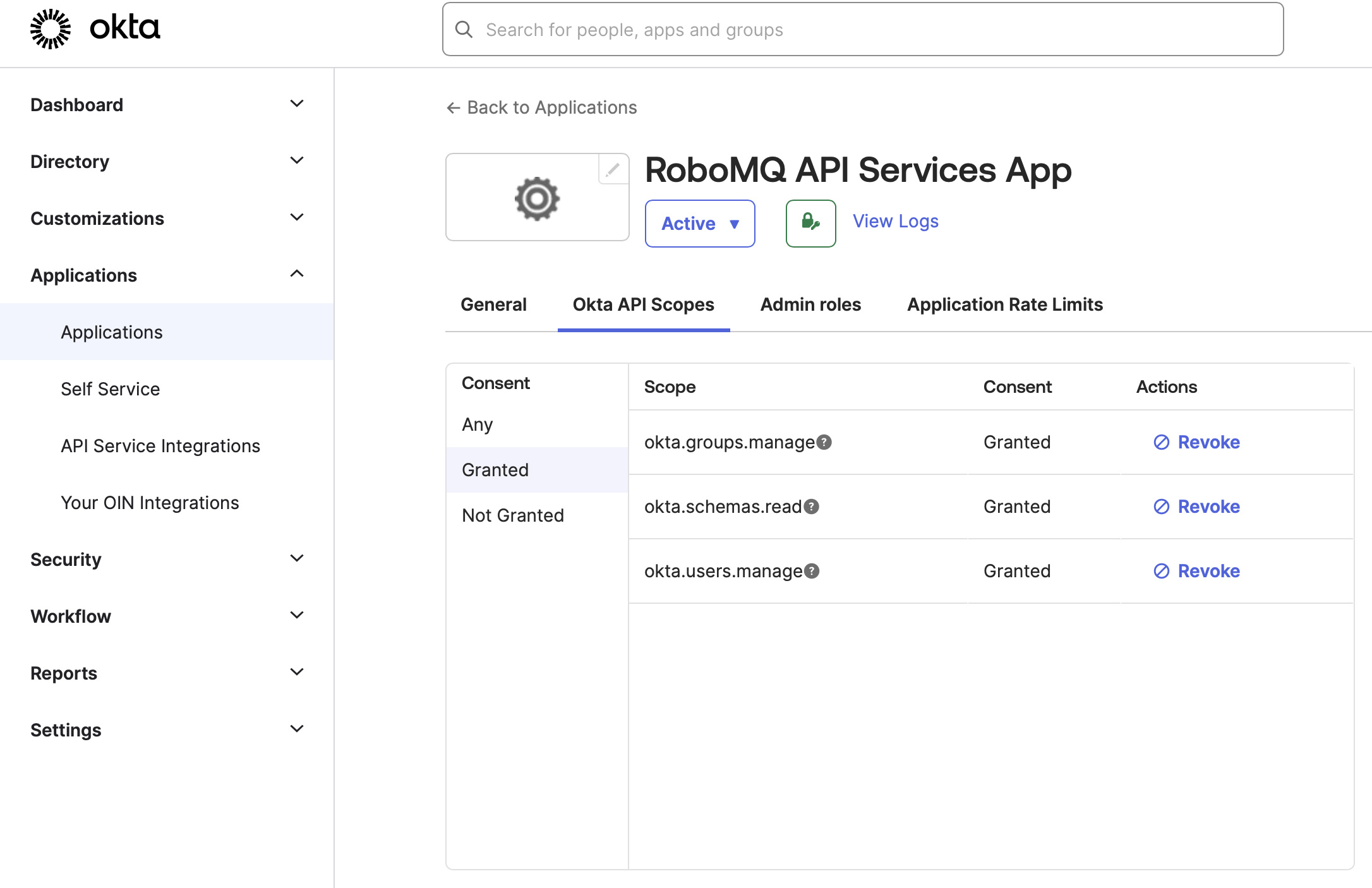Click the Security sidebar label
This screenshot has height=888, width=1372.
[x=66, y=559]
